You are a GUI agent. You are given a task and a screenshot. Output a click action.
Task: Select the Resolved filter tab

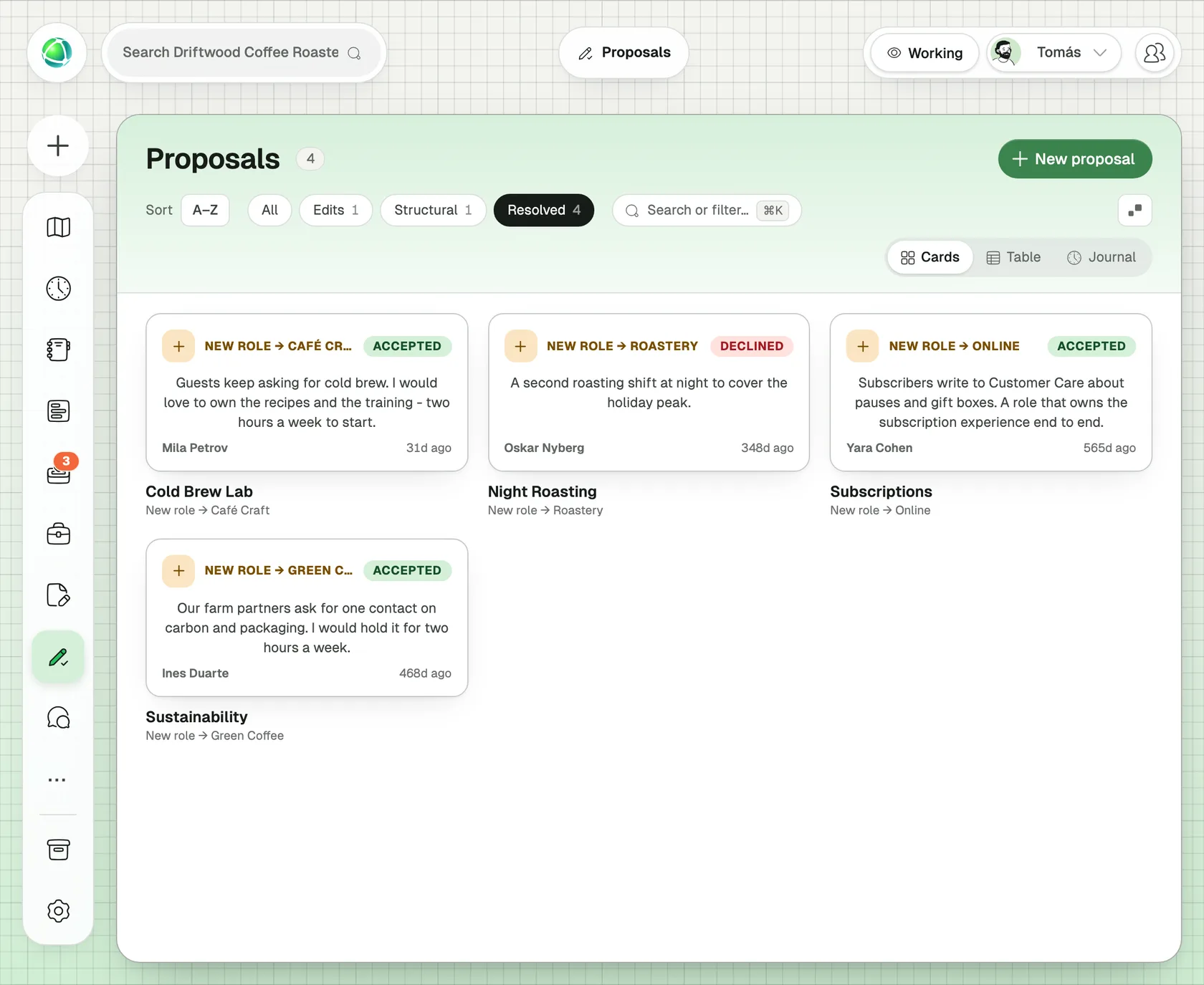tap(544, 210)
